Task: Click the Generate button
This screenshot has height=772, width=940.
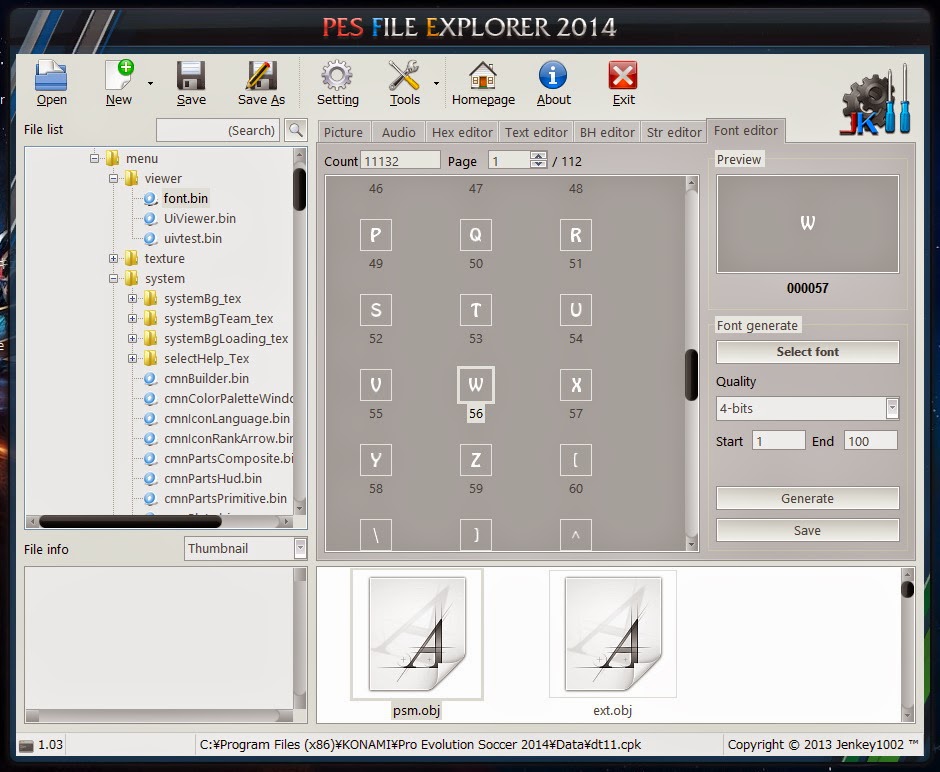Action: point(807,498)
